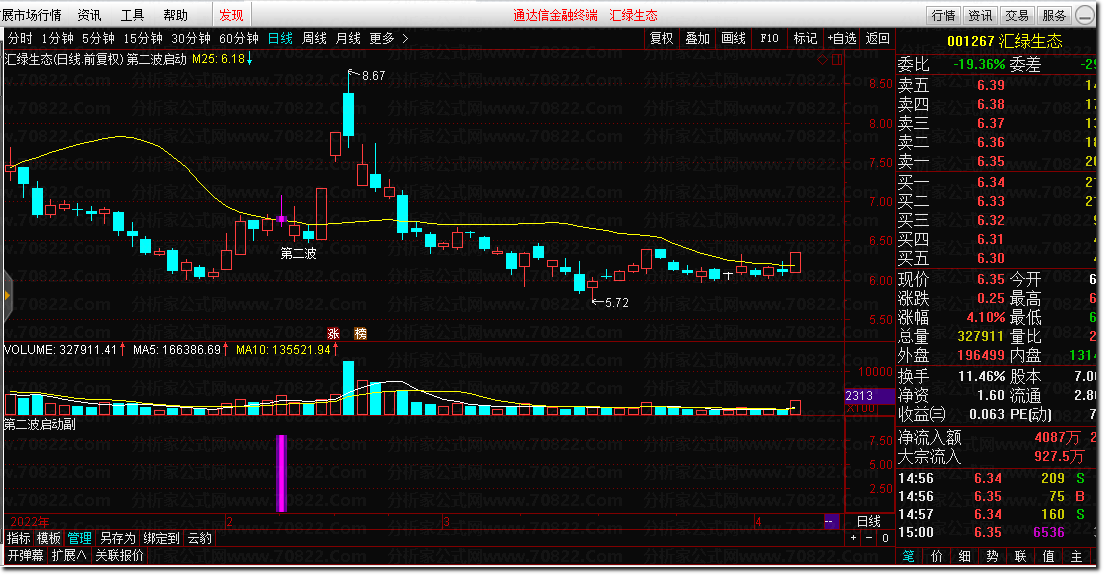Viewport: 1105px width, 575px height.
Task: Expand the 扩展∧ panel
Action: pyautogui.click(x=68, y=555)
